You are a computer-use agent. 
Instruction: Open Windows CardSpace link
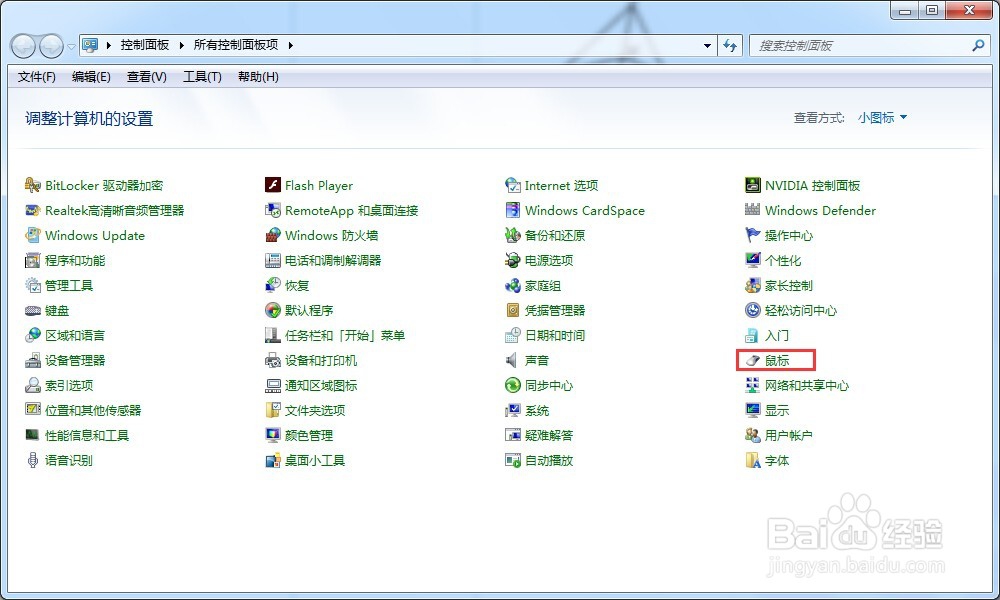(x=585, y=210)
